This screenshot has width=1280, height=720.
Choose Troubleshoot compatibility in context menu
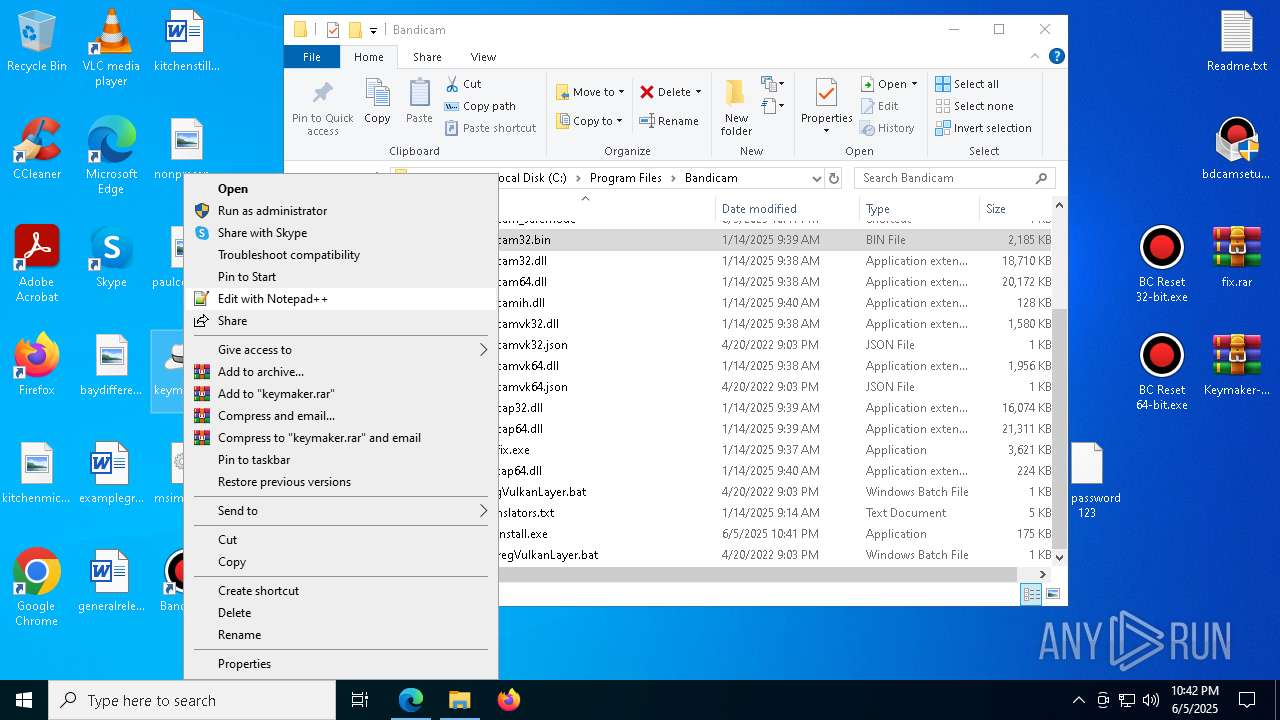pos(341,255)
